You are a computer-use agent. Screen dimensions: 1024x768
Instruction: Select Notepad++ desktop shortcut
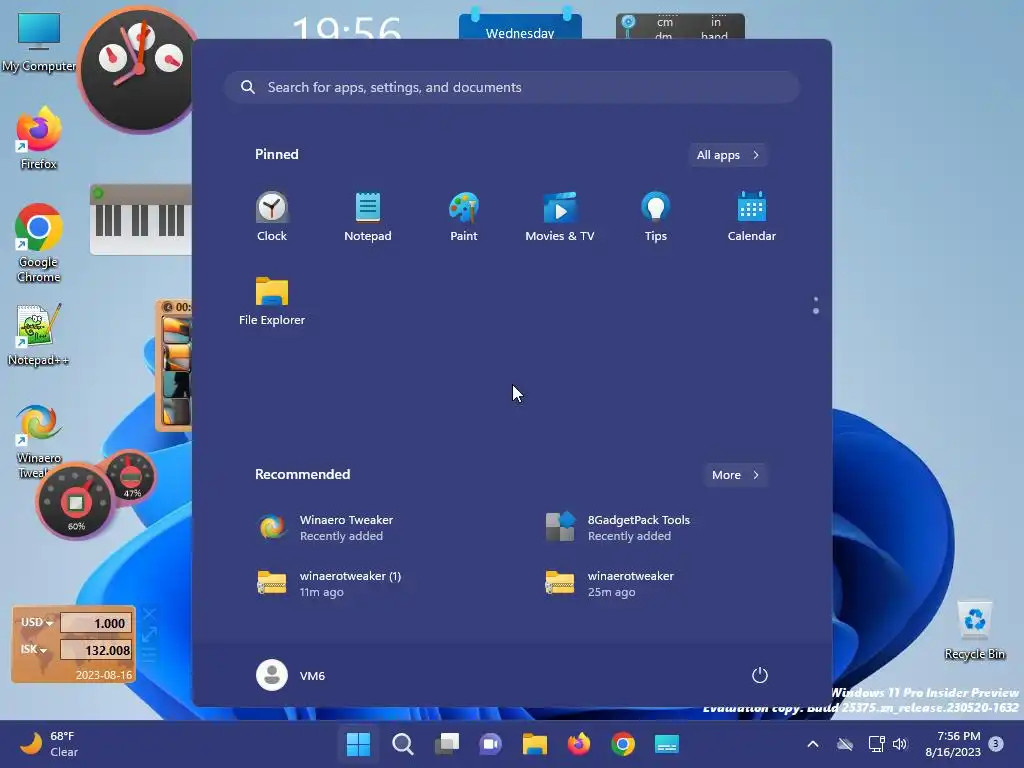[x=38, y=334]
